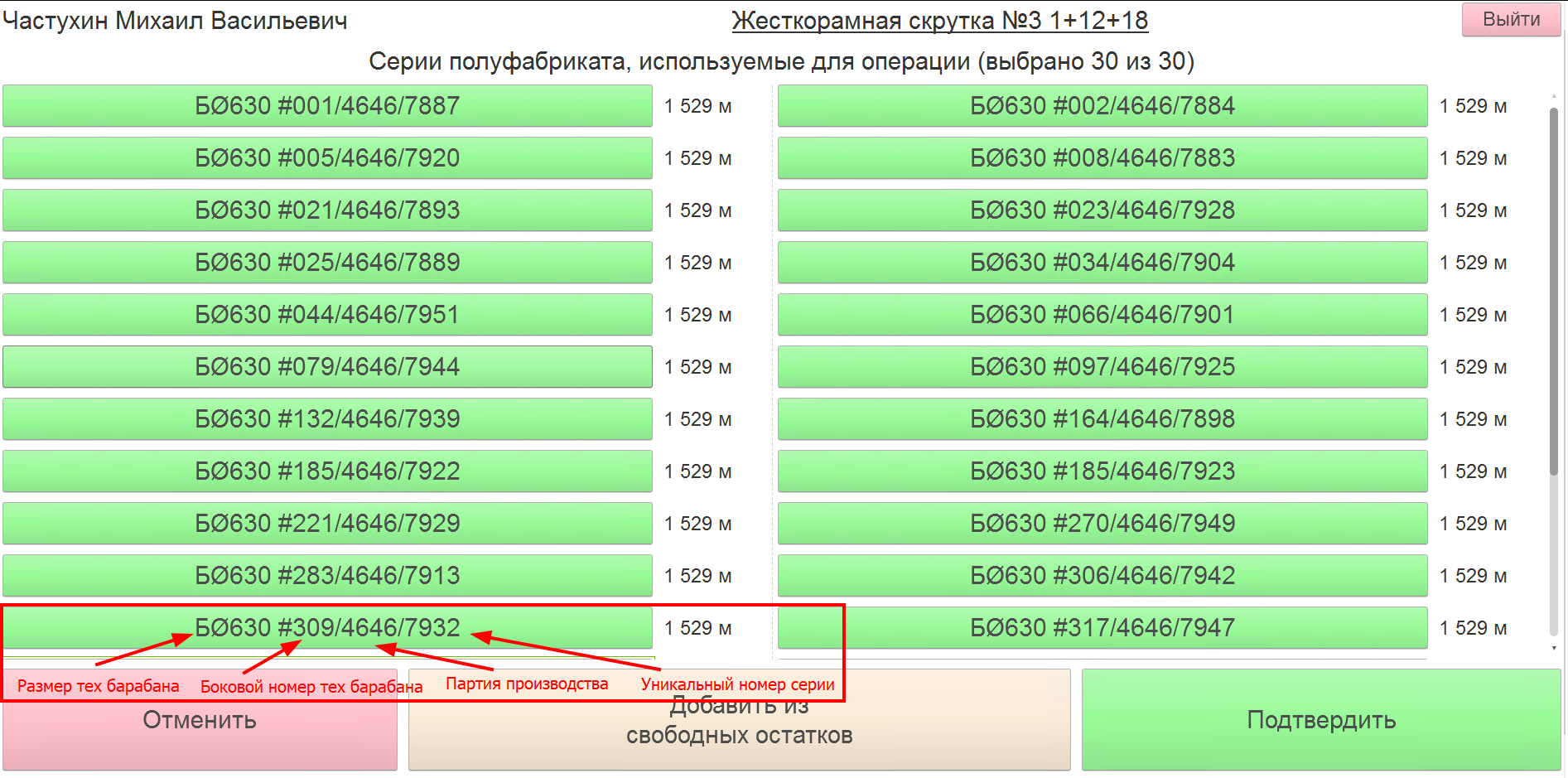Deselect series БØ630 #306/4646/7942
This screenshot has height=778, width=1568.
(1102, 575)
